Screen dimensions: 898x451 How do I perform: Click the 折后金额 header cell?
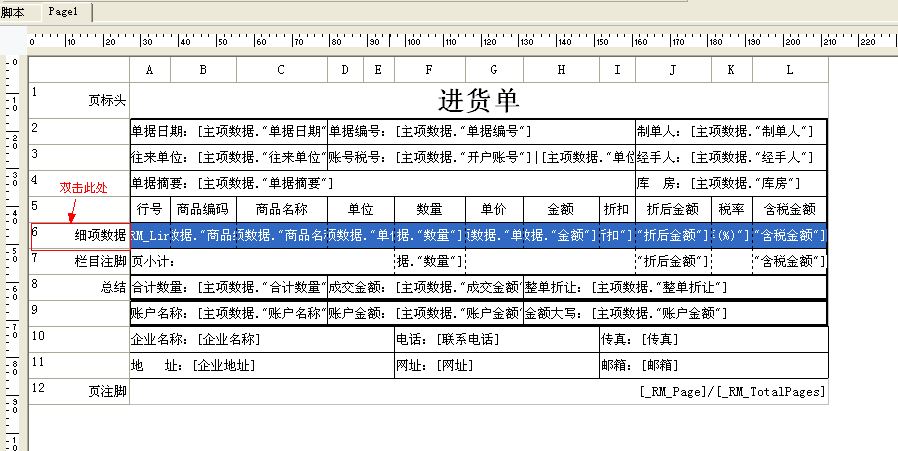(x=674, y=210)
